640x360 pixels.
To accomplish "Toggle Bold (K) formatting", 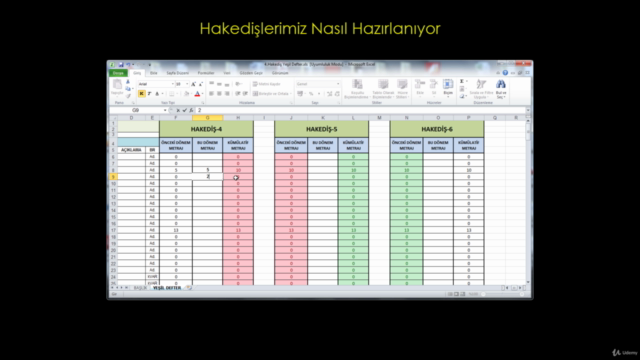I will [142, 94].
